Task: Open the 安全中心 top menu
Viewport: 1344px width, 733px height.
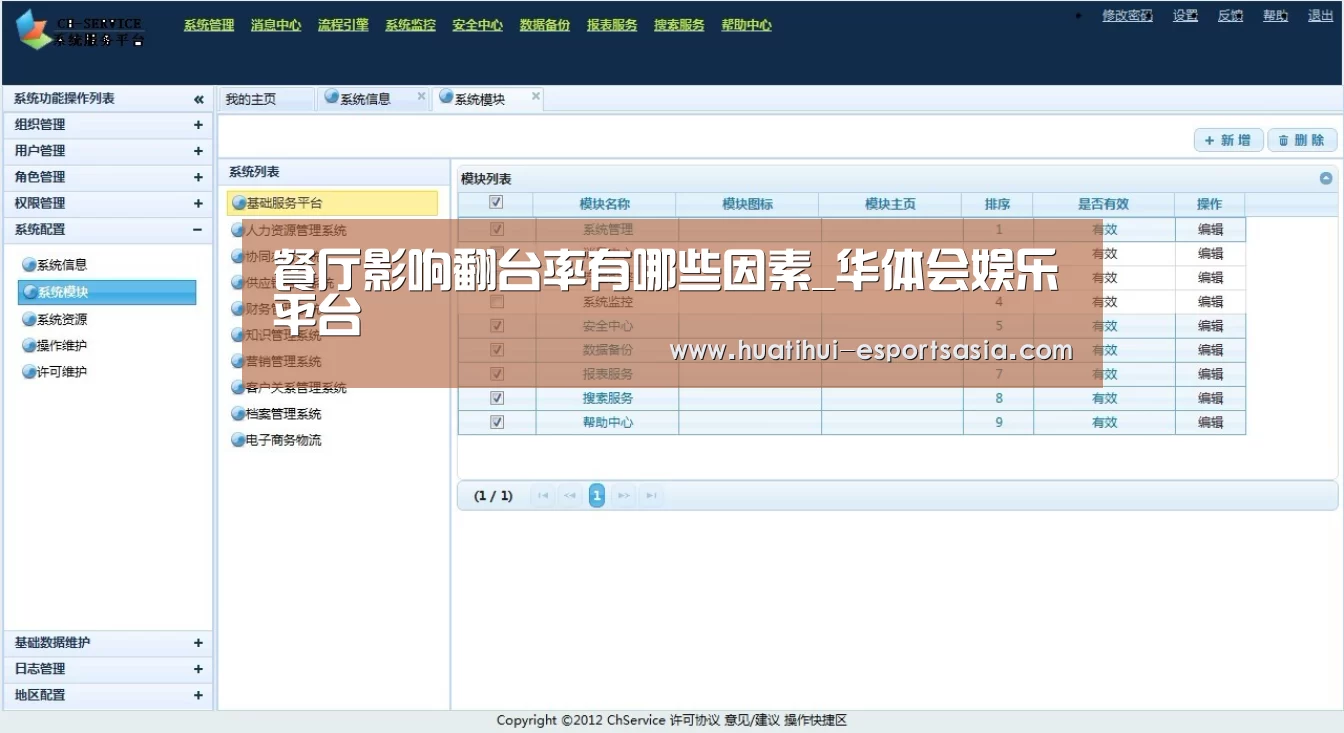Action: click(x=477, y=25)
